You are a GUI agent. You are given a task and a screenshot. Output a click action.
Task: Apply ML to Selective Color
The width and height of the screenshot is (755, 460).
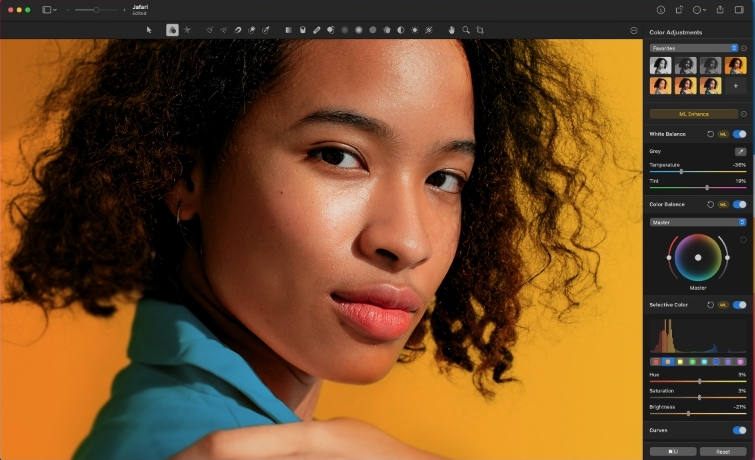[723, 305]
